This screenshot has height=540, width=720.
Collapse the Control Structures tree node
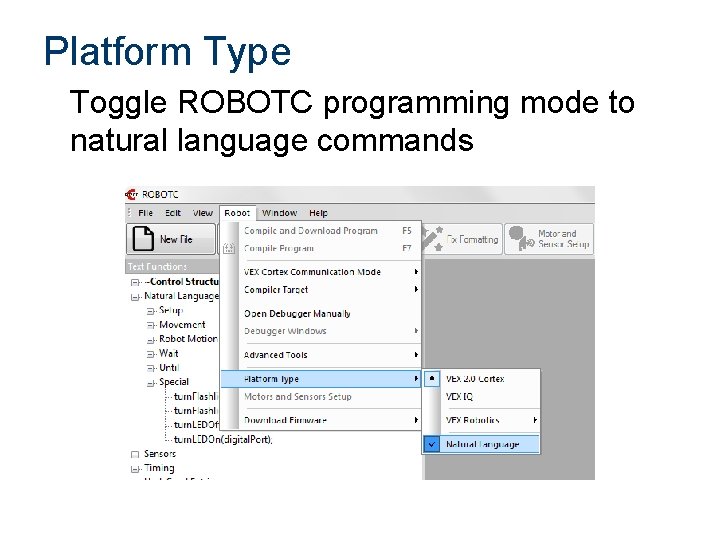click(135, 282)
